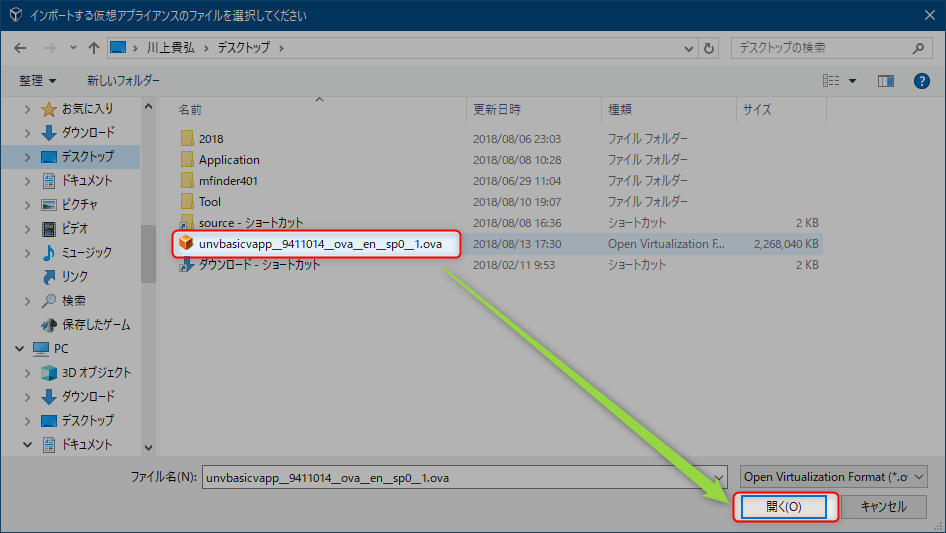Open the Open Virtualization Format filter dropdown
This screenshot has width=946, height=533.
coord(834,477)
